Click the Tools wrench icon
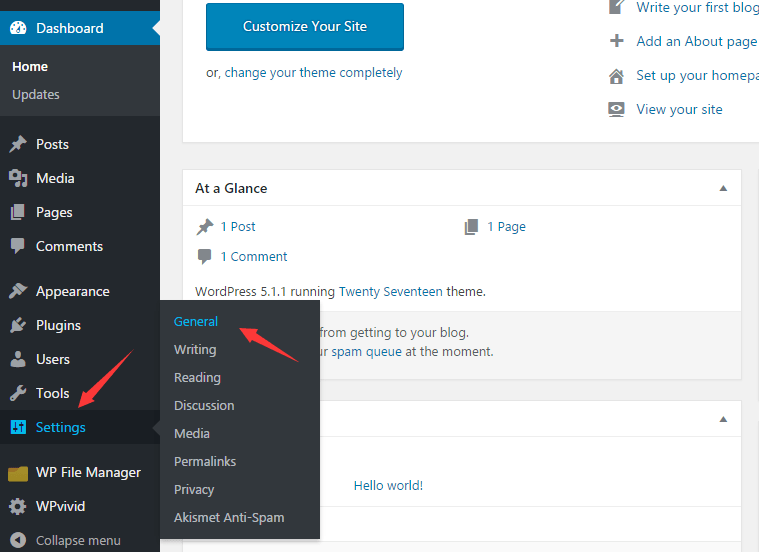The image size is (759, 552). click(18, 393)
